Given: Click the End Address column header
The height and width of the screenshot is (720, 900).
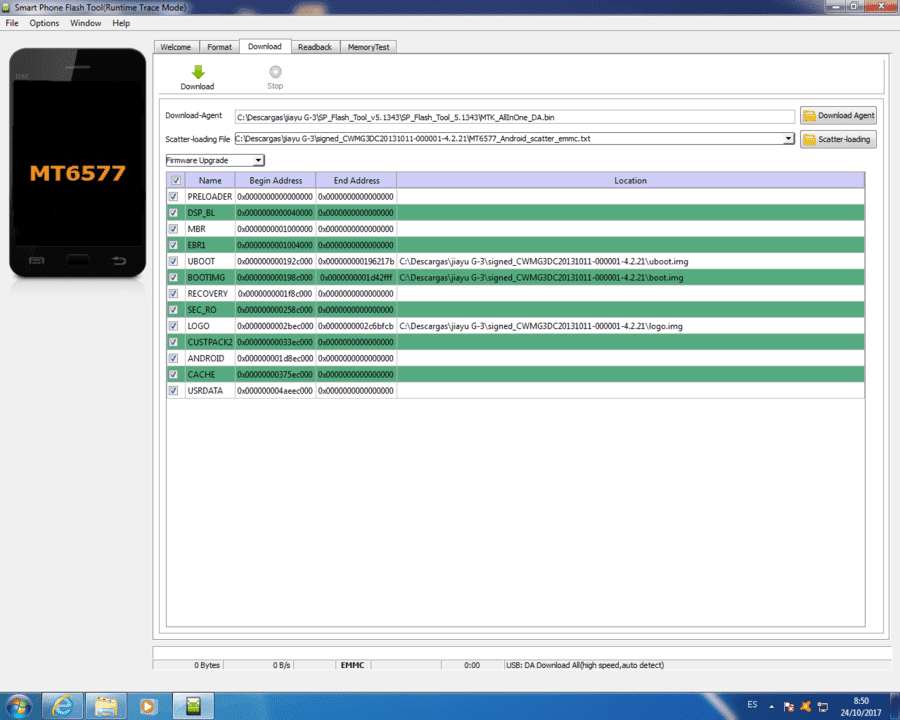Looking at the screenshot, I should [356, 180].
